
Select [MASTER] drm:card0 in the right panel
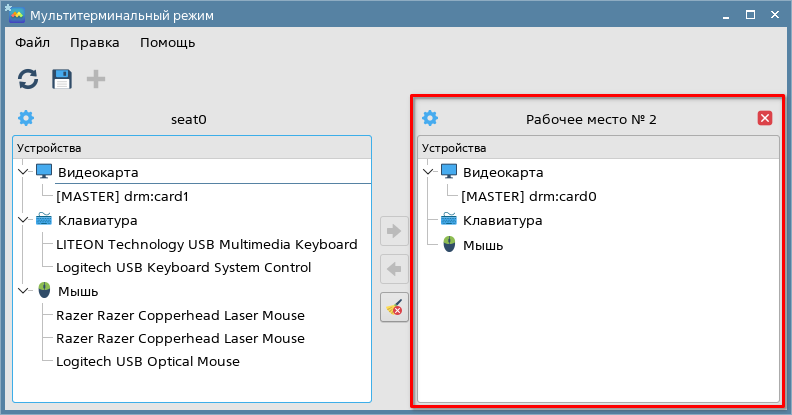pos(529,196)
